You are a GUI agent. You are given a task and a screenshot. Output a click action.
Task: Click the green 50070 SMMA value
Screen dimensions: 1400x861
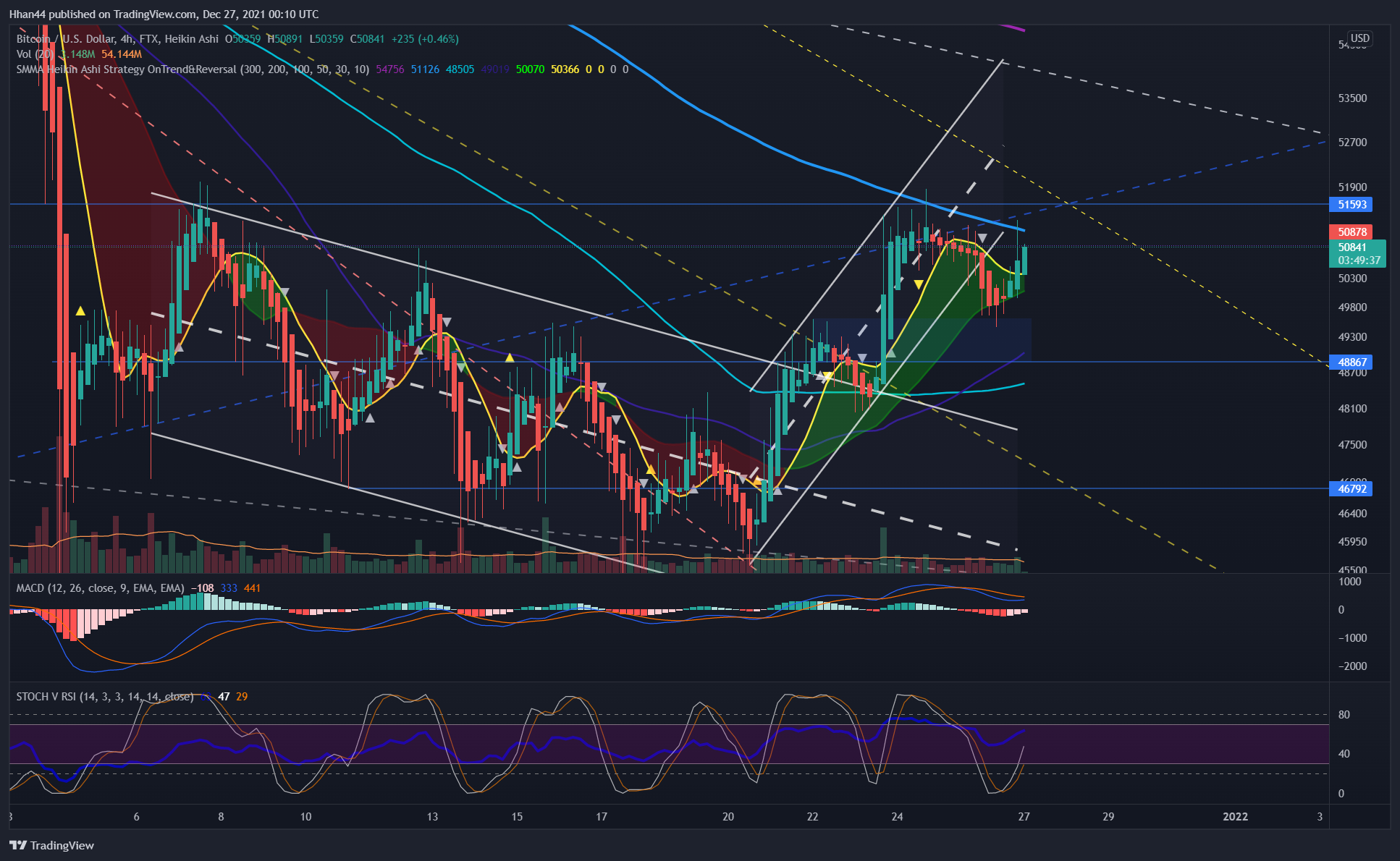[530, 69]
